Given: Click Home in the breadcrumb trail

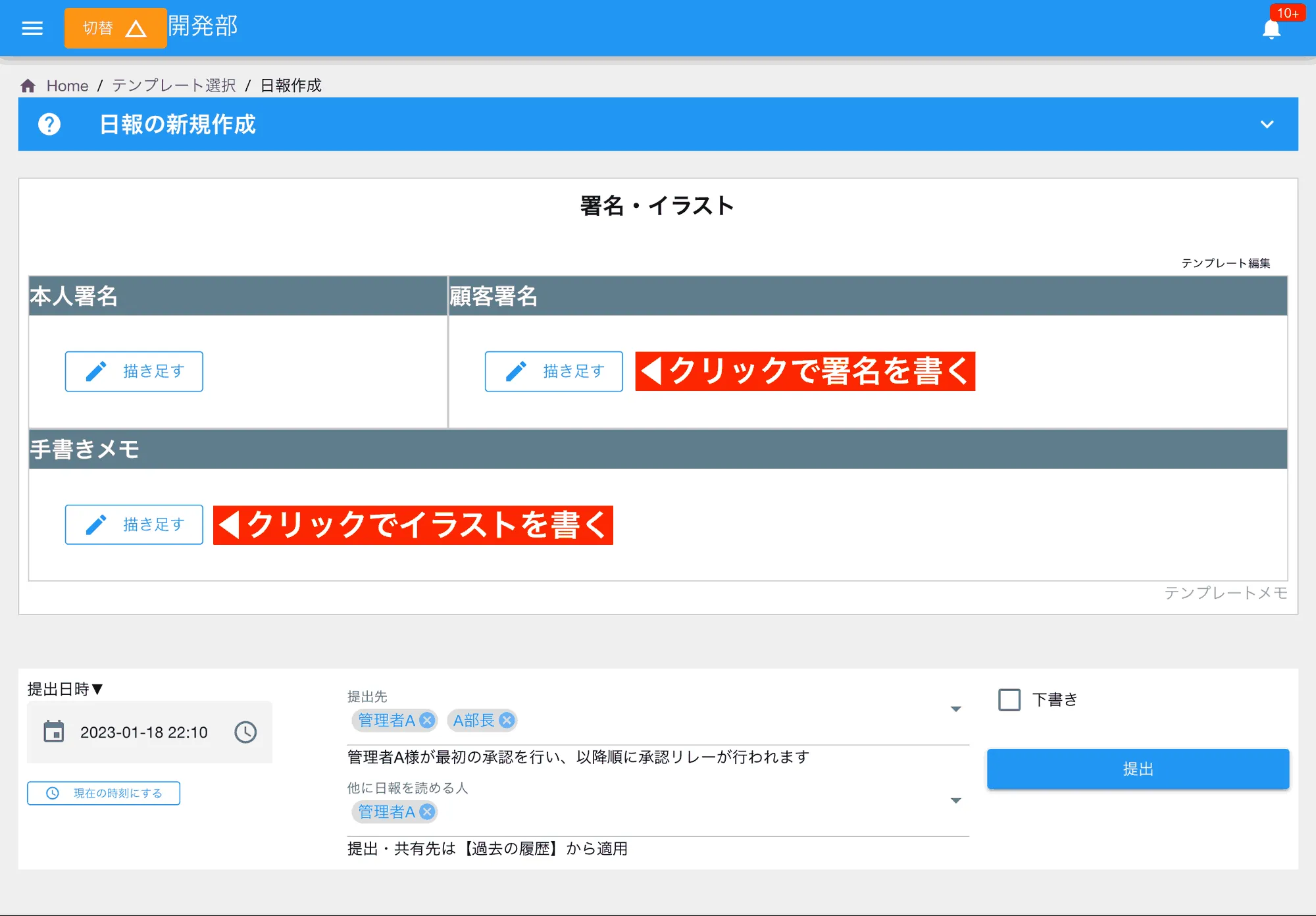Looking at the screenshot, I should tap(68, 85).
